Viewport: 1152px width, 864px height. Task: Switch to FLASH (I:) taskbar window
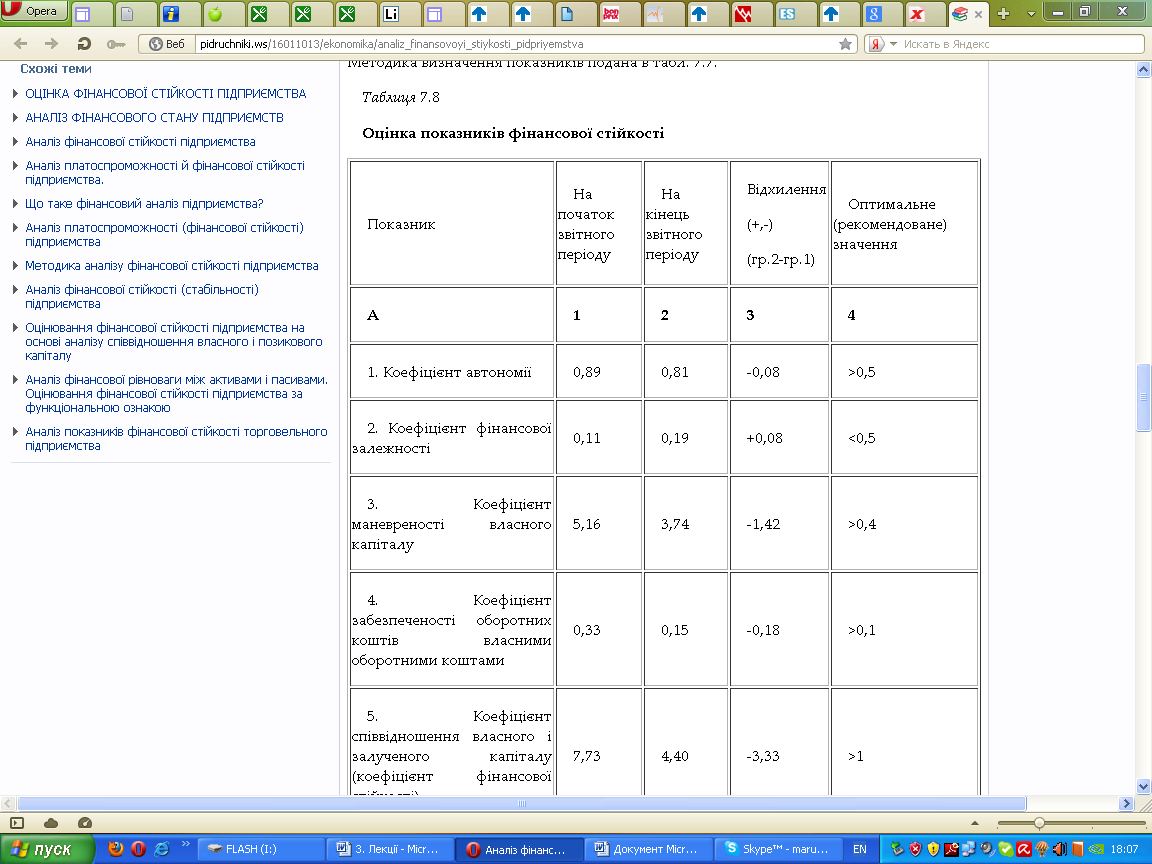[x=262, y=849]
